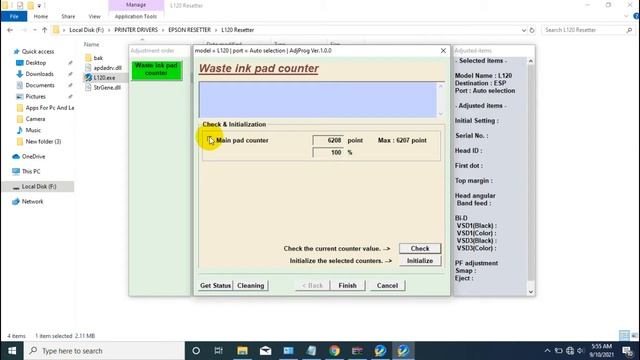Click the main pad counter point value field
The height and width of the screenshot is (360, 640).
[328, 140]
